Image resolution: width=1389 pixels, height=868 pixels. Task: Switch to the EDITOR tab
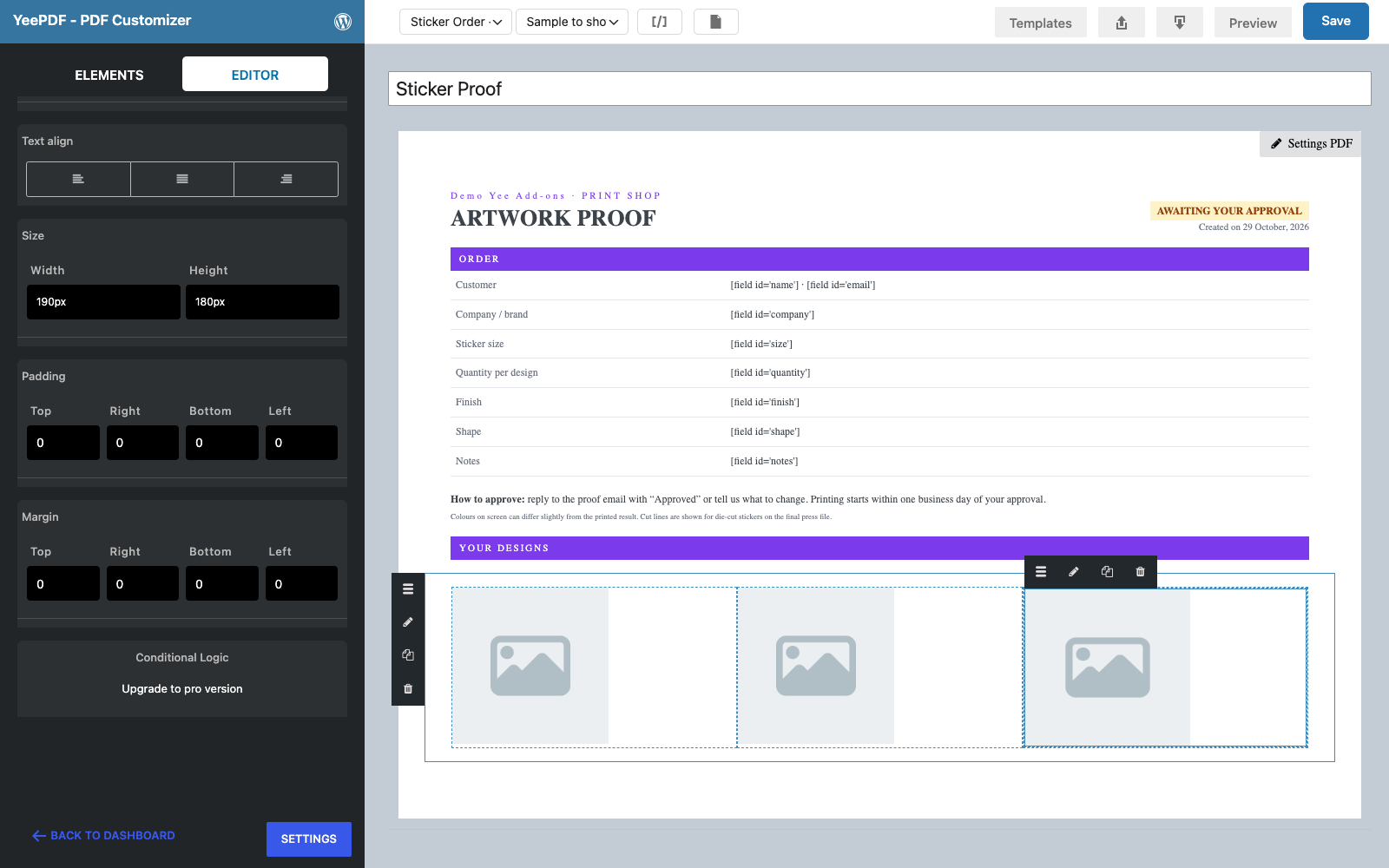[x=255, y=75]
